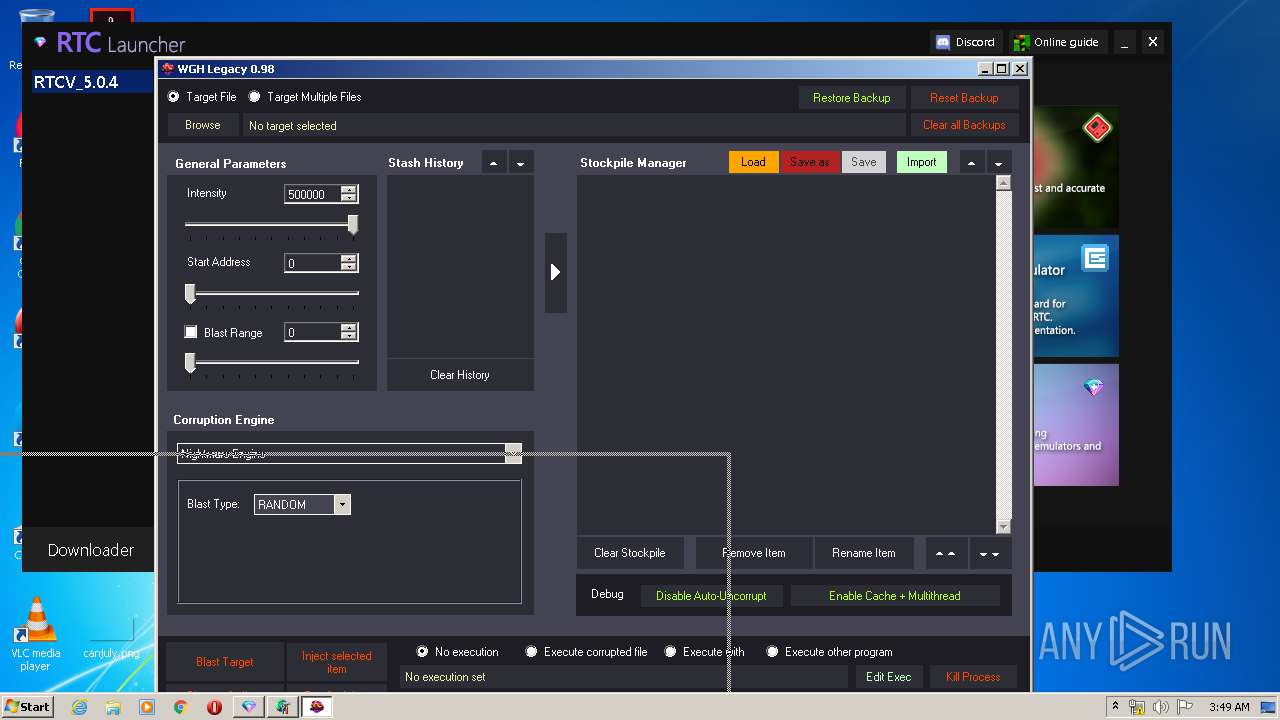Move stockpile item to bottom
The width and height of the screenshot is (1280, 720).
click(x=989, y=553)
